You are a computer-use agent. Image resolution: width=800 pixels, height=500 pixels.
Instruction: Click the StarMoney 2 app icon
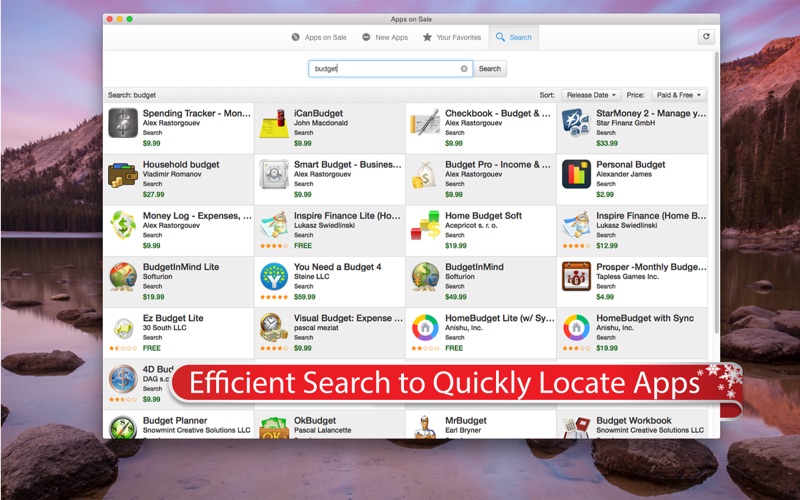[x=577, y=123]
